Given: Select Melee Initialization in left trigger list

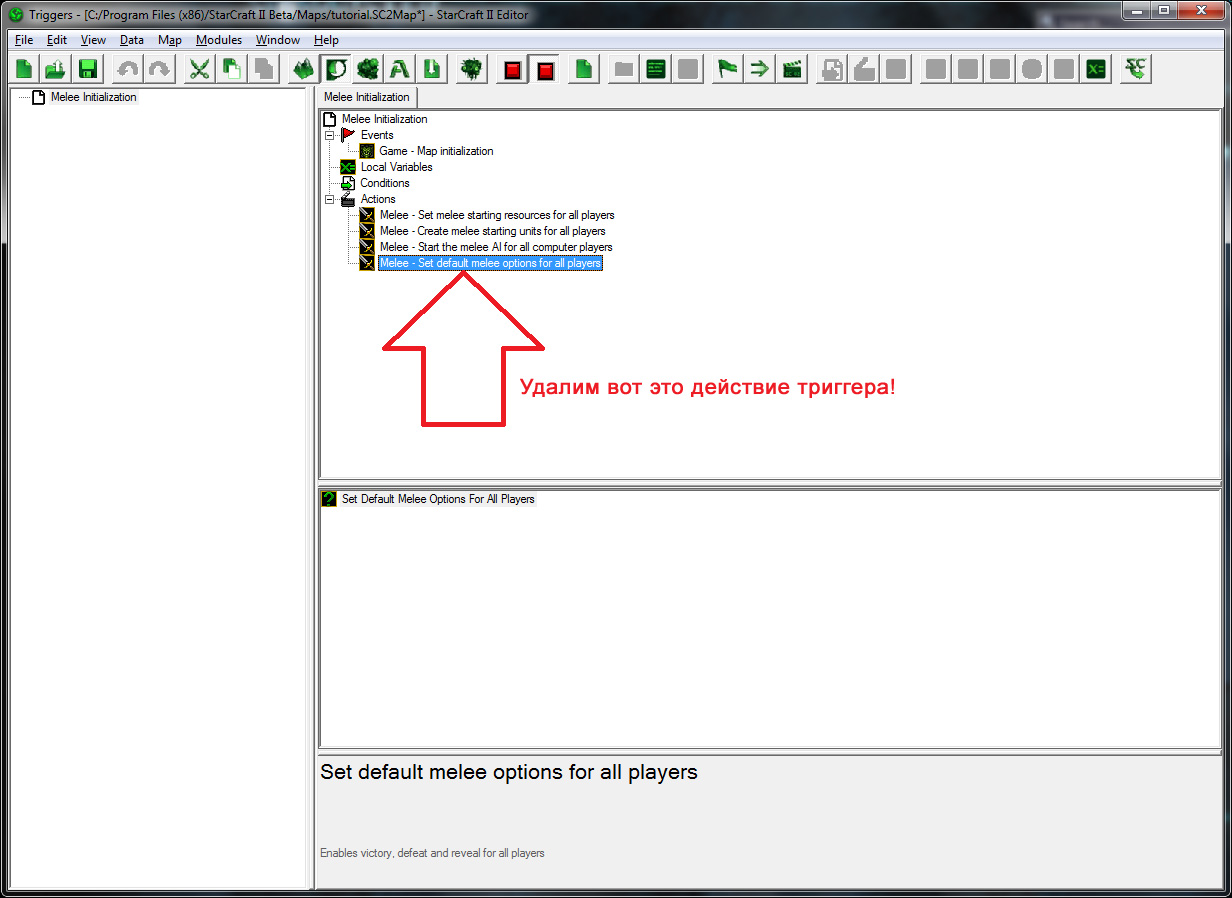Looking at the screenshot, I should point(93,97).
